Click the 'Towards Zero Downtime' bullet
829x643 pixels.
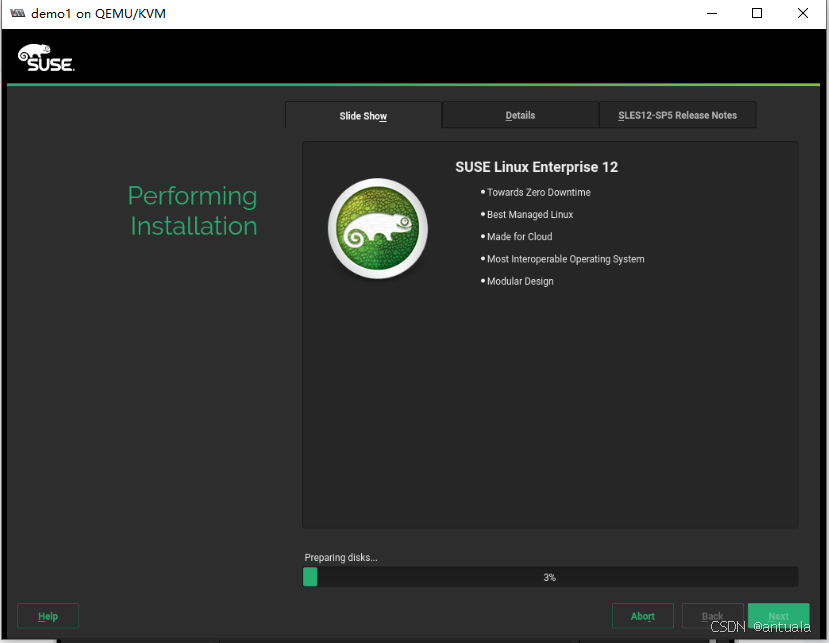[x=538, y=192]
